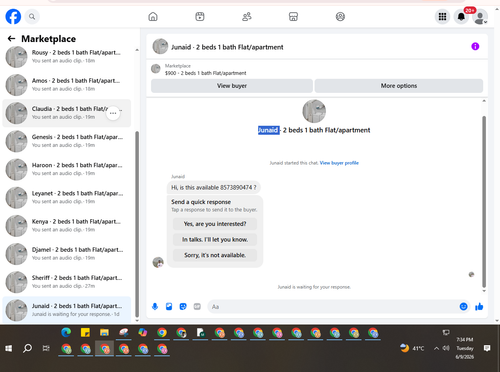The width and height of the screenshot is (500, 372).
Task: Click the chat message area scrollbar
Action: pos(484,202)
